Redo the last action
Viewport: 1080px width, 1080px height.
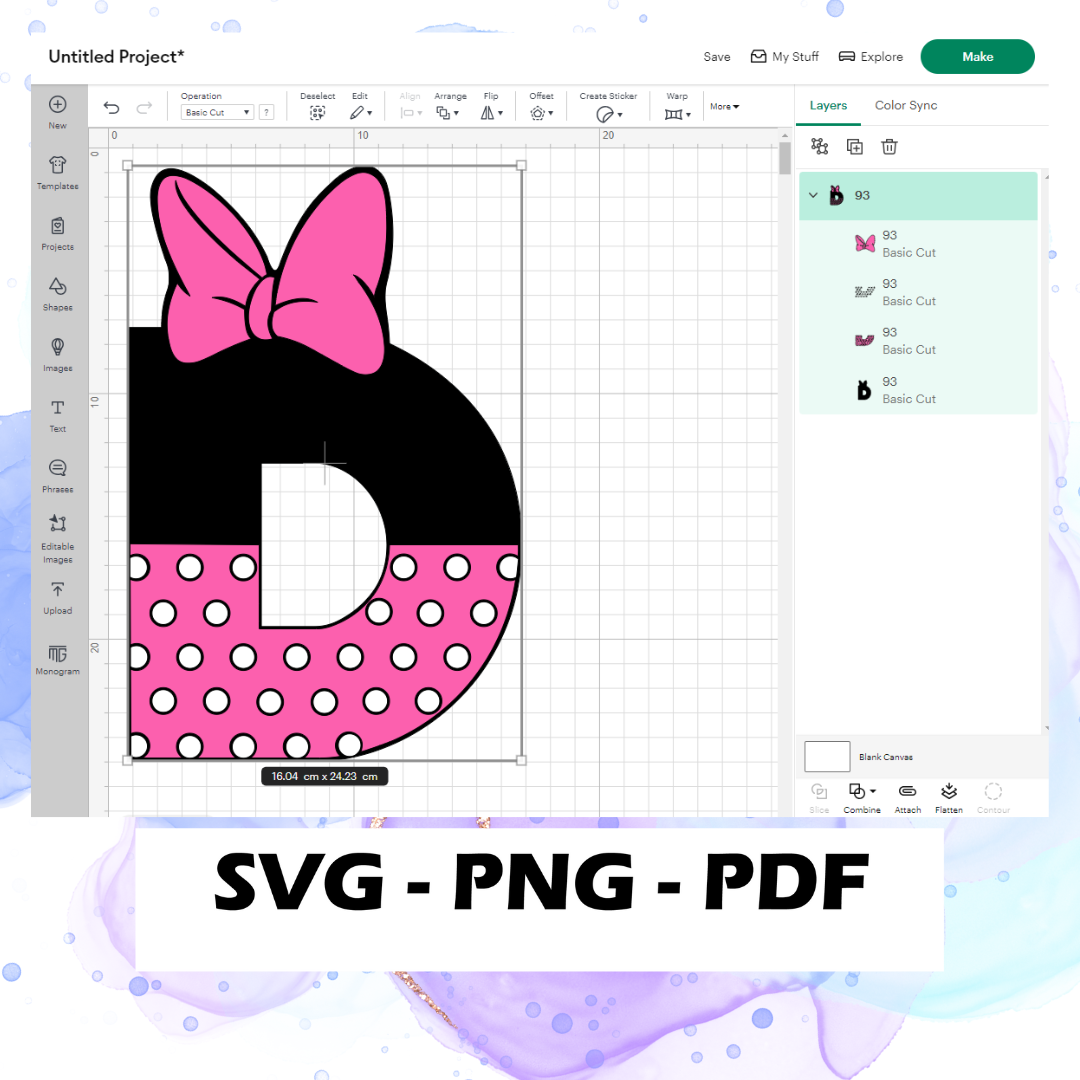click(x=144, y=107)
